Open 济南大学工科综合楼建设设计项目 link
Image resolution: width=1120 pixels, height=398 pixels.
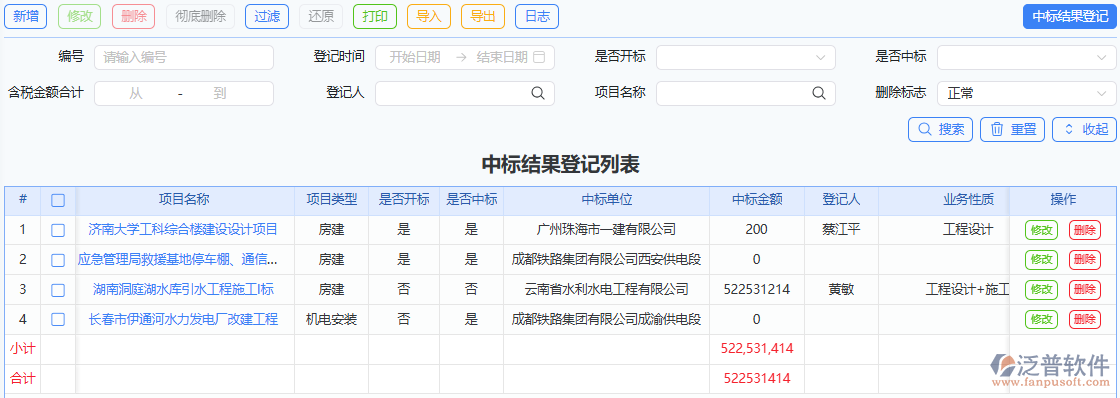(x=183, y=230)
